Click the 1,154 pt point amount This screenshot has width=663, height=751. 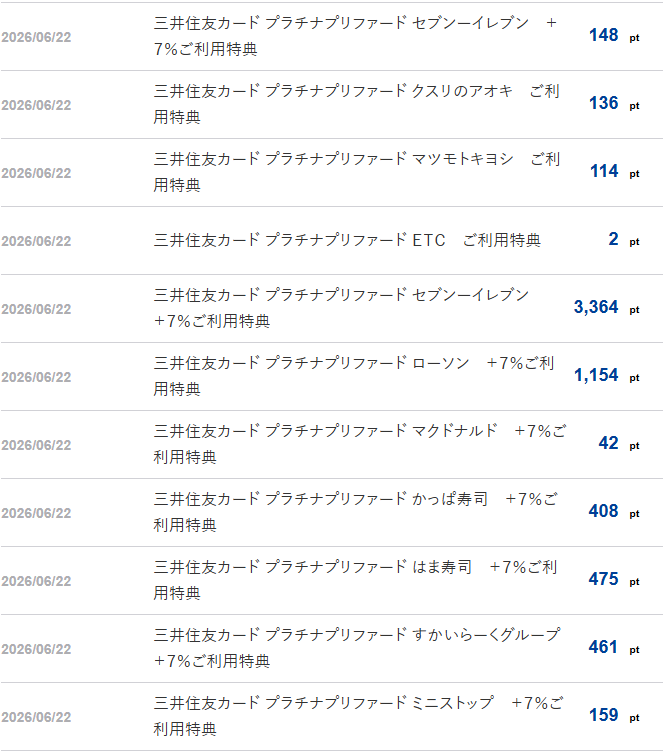[x=606, y=375]
